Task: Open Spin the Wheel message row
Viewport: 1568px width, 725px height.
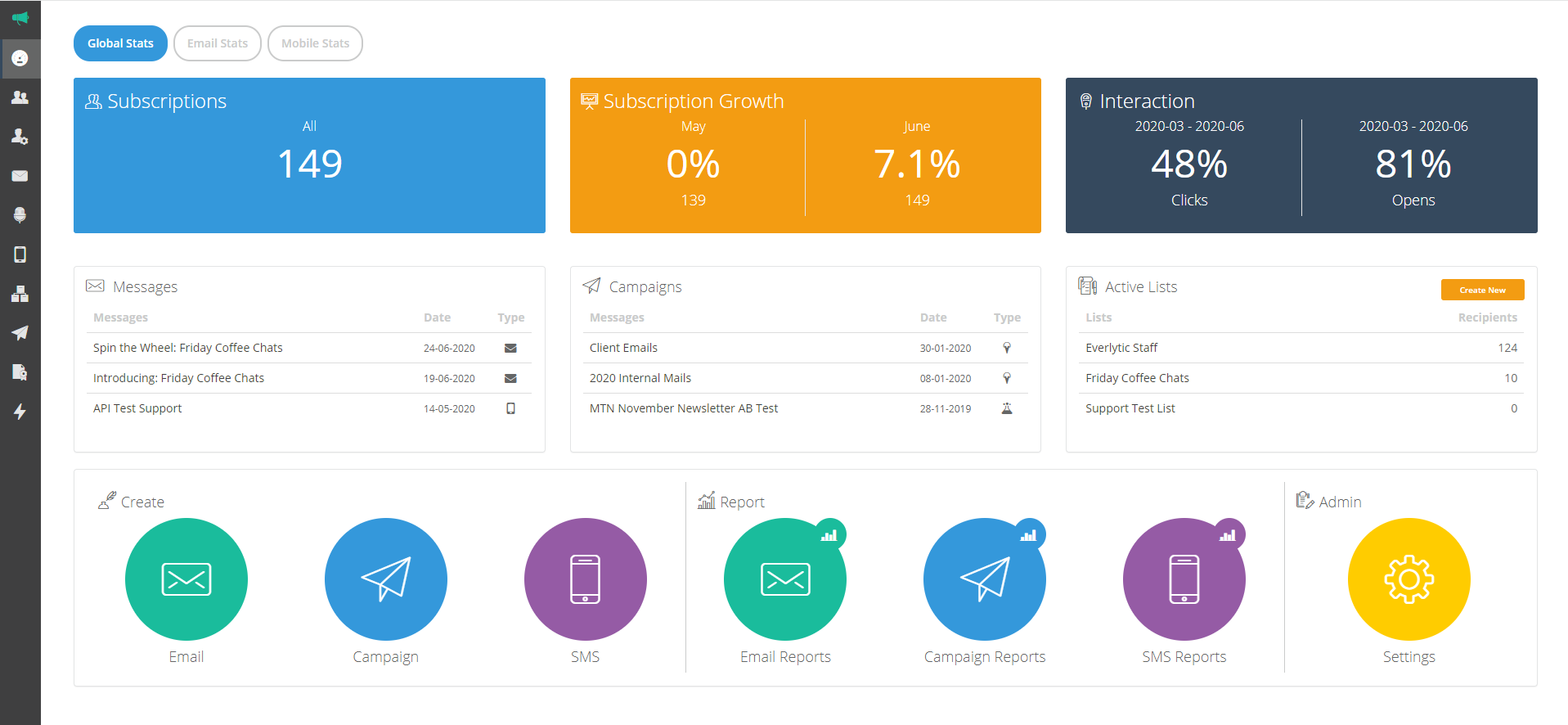Action: [309, 348]
